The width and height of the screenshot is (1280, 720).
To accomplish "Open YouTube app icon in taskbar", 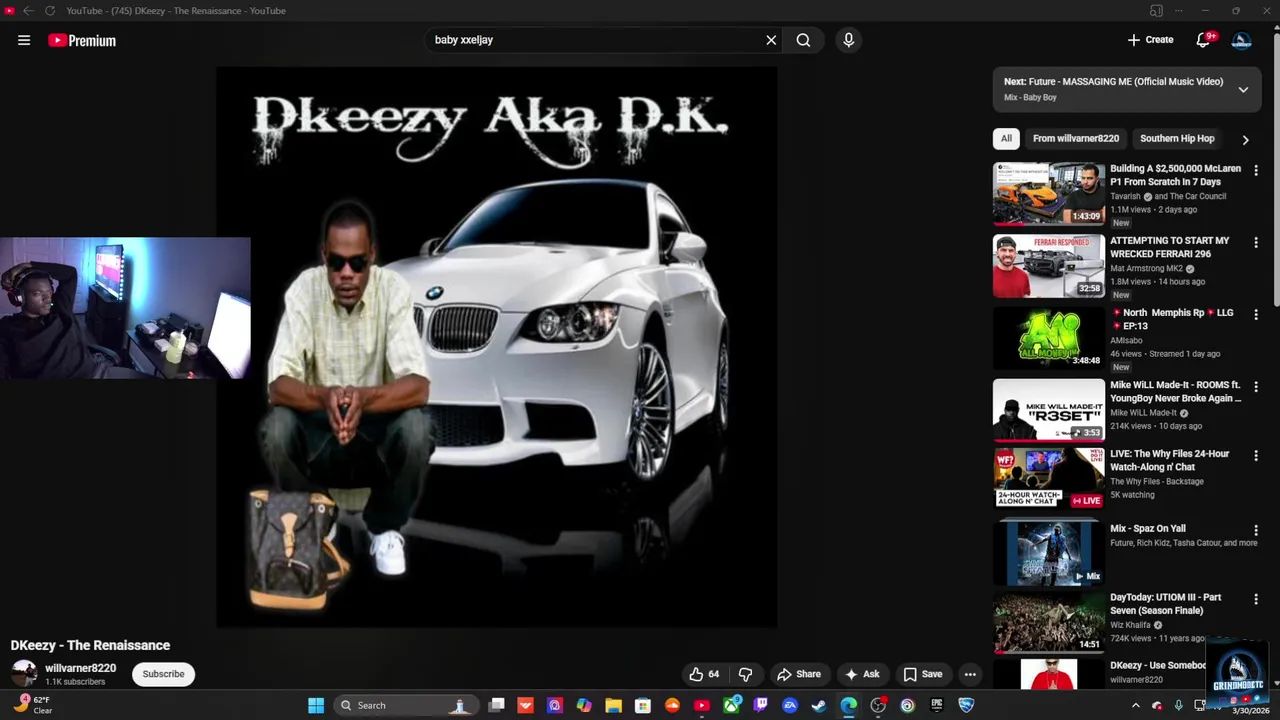I will pos(701,706).
